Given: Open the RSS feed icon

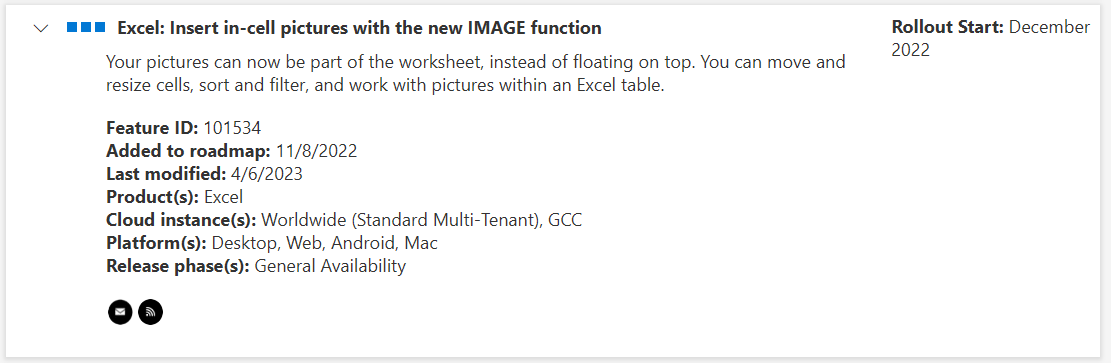Looking at the screenshot, I should point(150,311).
